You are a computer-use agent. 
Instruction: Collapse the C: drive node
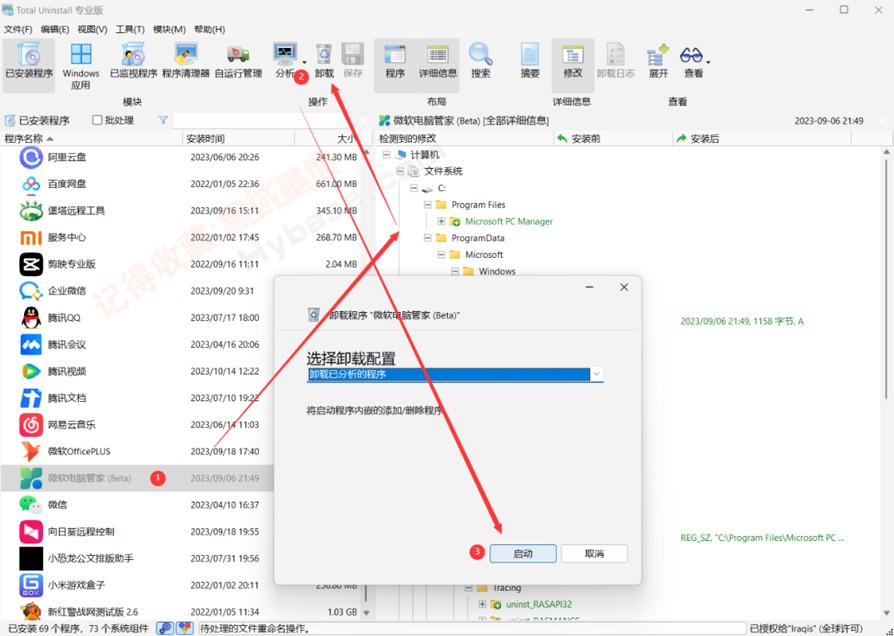click(414, 188)
